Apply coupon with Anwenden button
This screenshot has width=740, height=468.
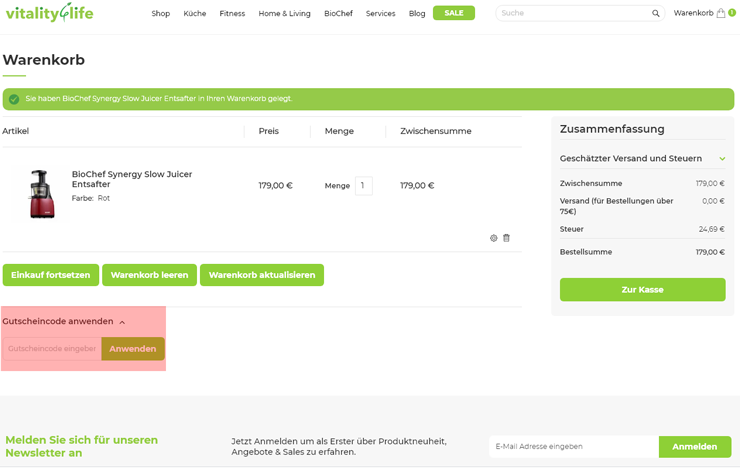coord(133,349)
